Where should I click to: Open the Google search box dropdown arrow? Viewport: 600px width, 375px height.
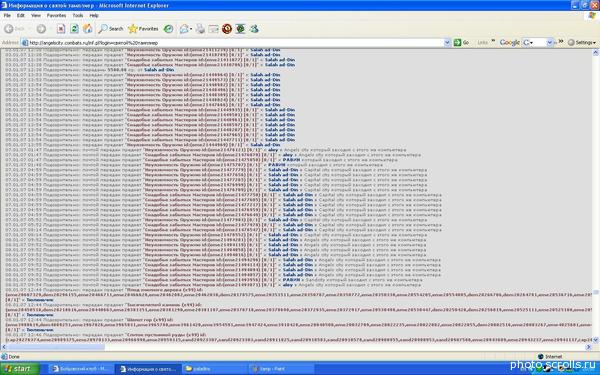[x=550, y=42]
